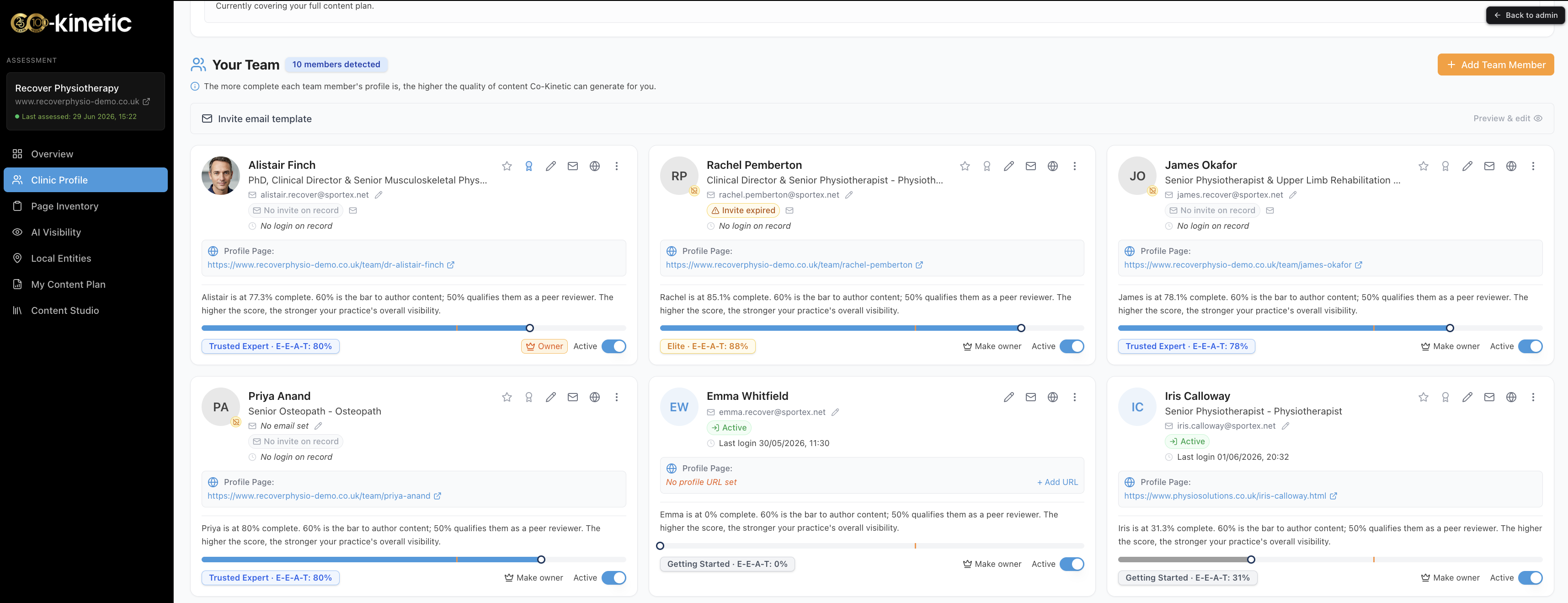The height and width of the screenshot is (603, 1568).
Task: Open globe icon on Alistair Finch card
Action: pyautogui.click(x=594, y=166)
